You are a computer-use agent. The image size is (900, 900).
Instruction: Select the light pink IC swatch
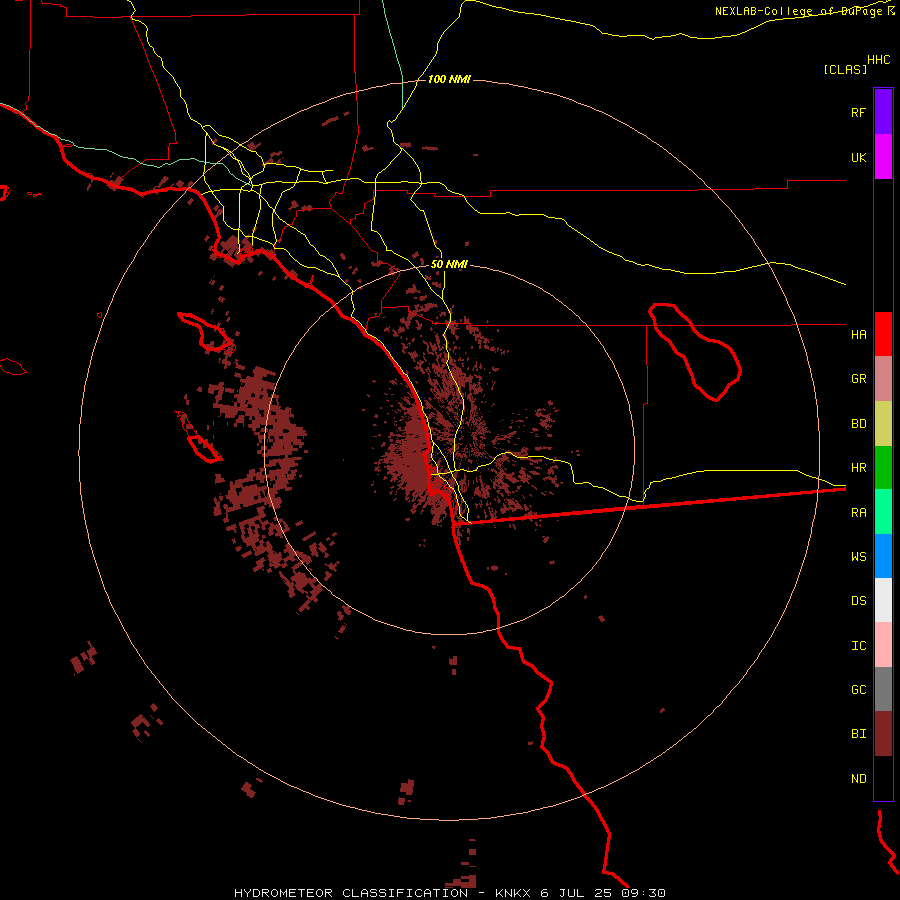pos(883,645)
